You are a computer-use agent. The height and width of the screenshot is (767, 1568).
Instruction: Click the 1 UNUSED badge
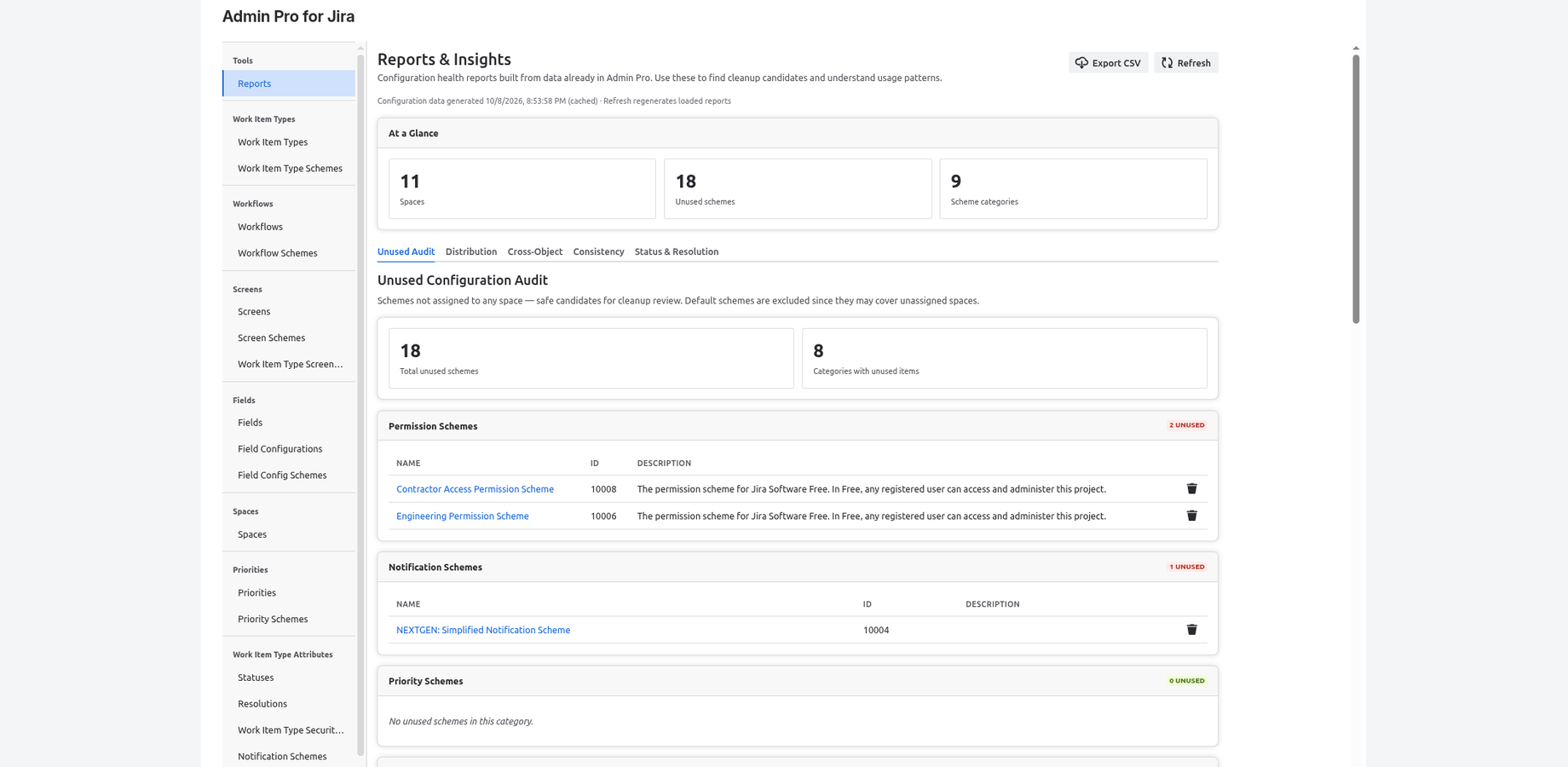1186,567
